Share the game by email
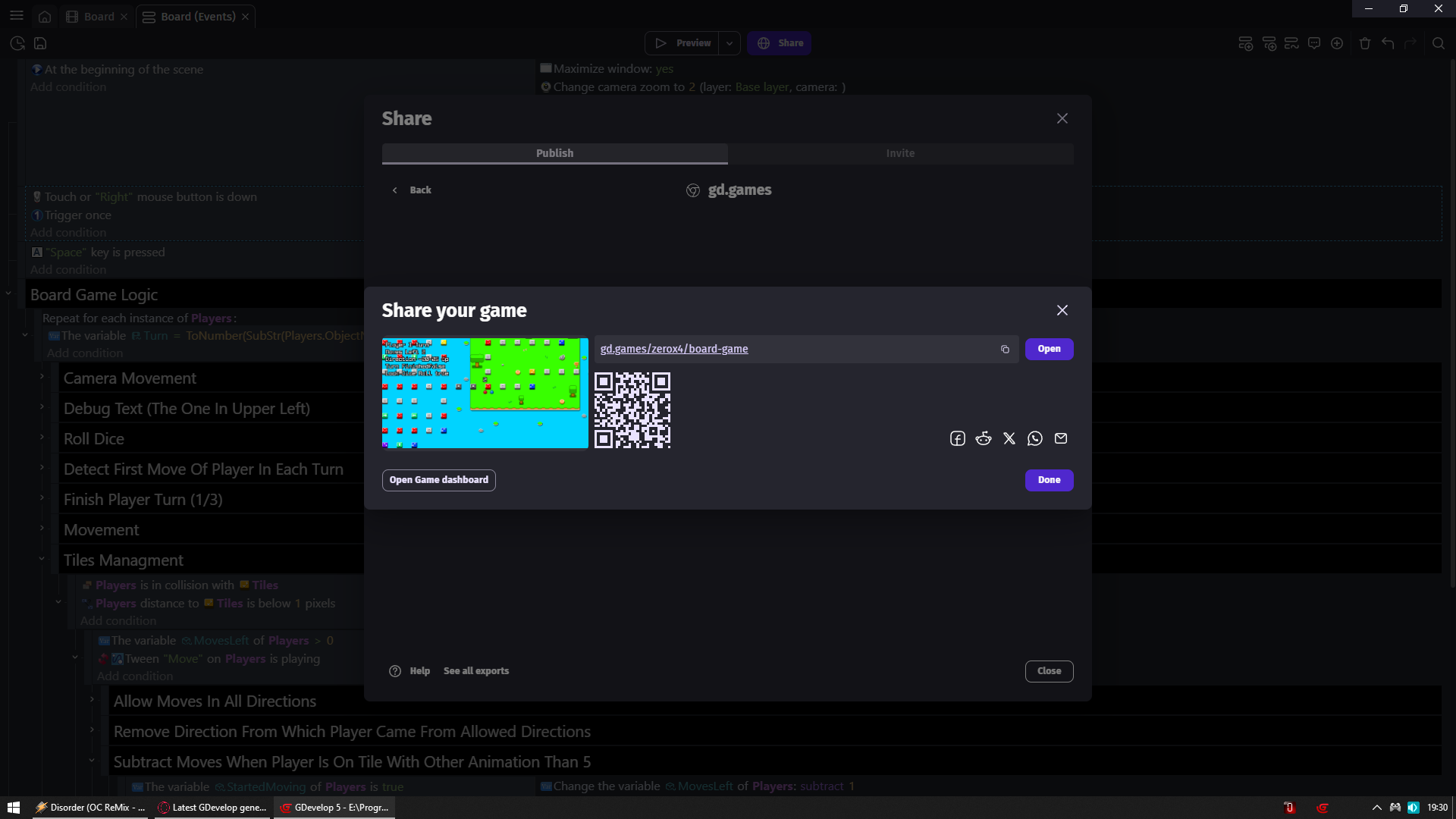The height and width of the screenshot is (819, 1456). 1061,438
